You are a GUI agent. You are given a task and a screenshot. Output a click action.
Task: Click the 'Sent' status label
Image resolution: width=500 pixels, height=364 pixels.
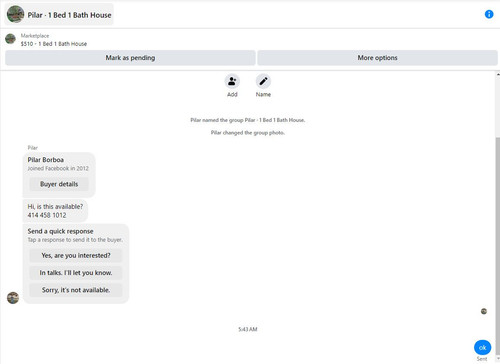[482, 359]
